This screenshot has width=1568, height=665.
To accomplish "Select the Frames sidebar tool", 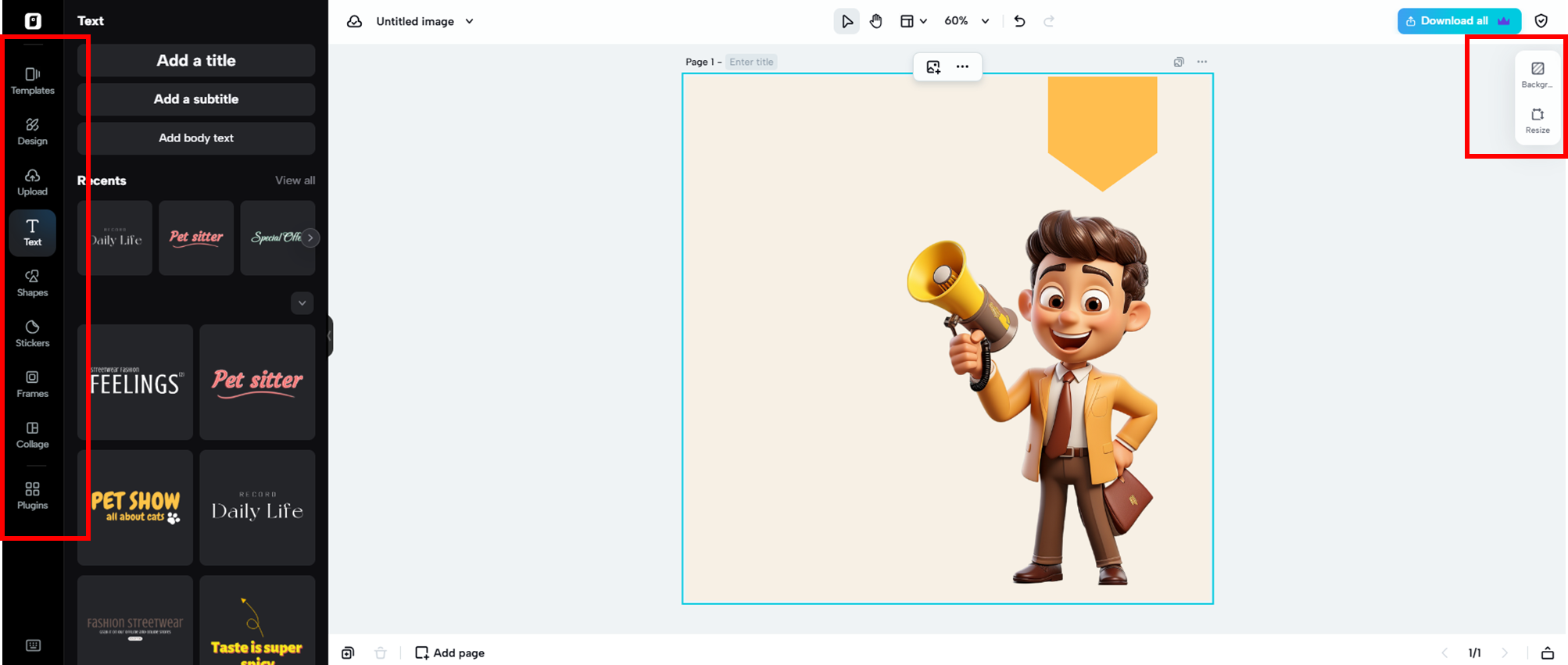I will click(x=32, y=384).
